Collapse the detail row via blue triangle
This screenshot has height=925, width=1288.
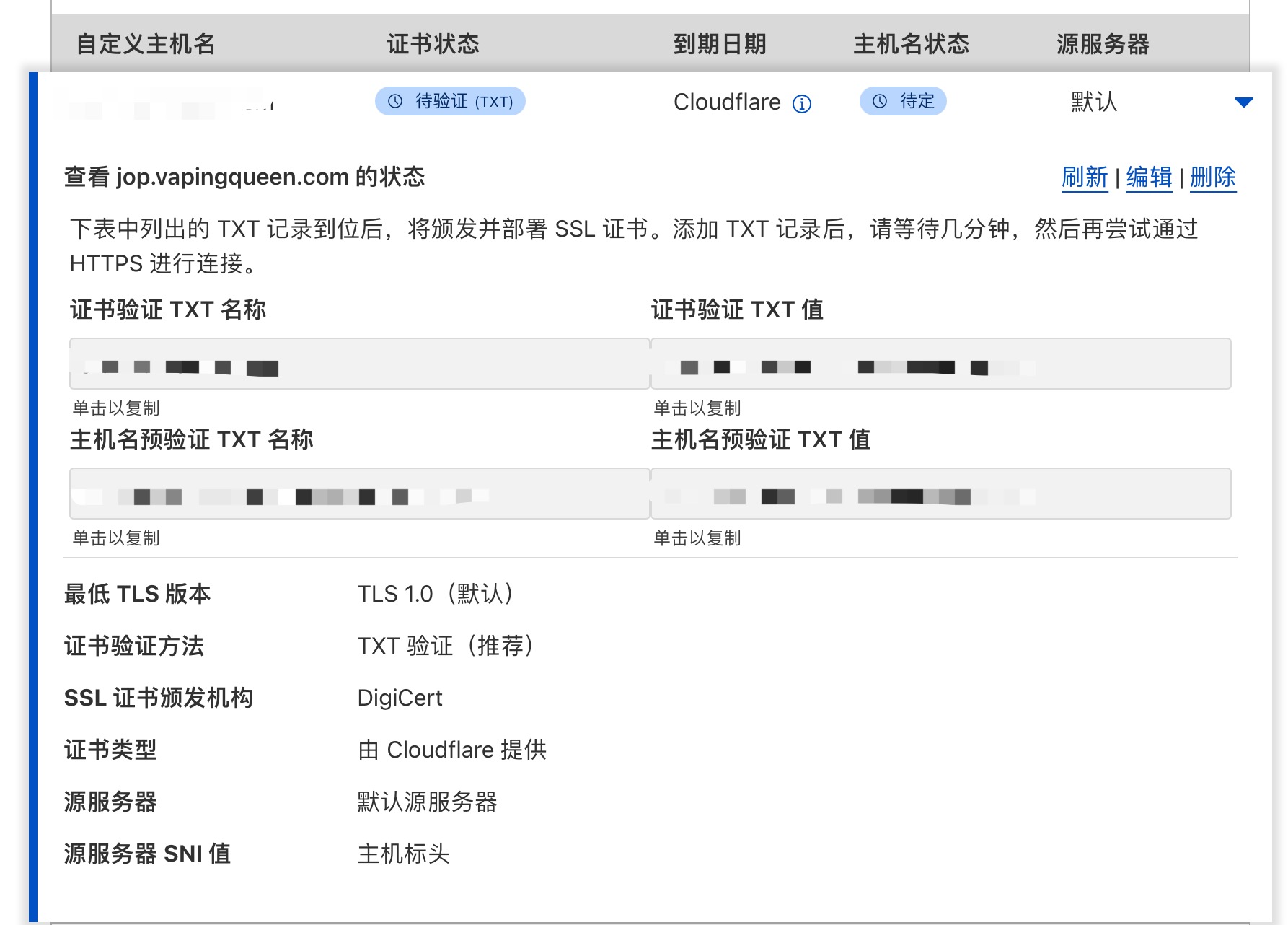1243,102
